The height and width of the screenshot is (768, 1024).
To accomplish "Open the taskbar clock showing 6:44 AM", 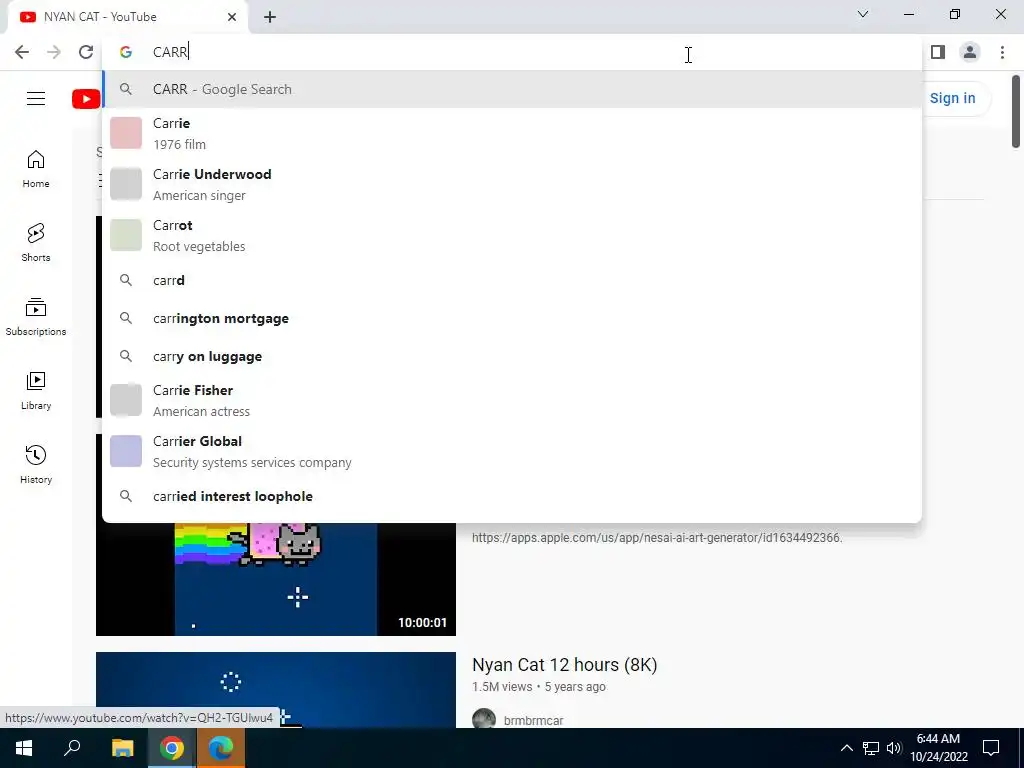I will click(938, 748).
